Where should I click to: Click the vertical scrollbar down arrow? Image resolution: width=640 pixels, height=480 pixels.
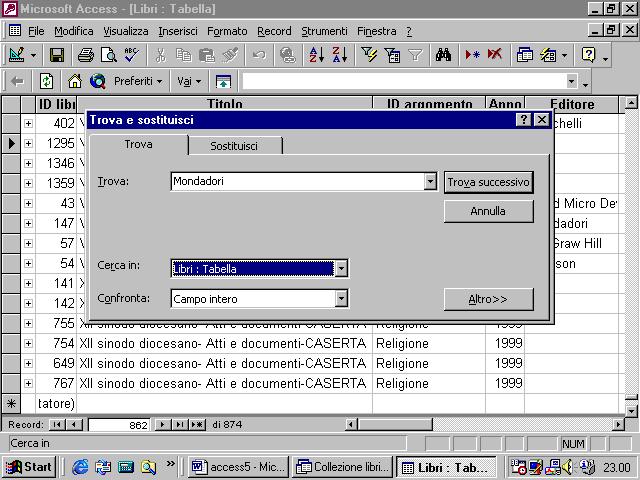[631, 411]
